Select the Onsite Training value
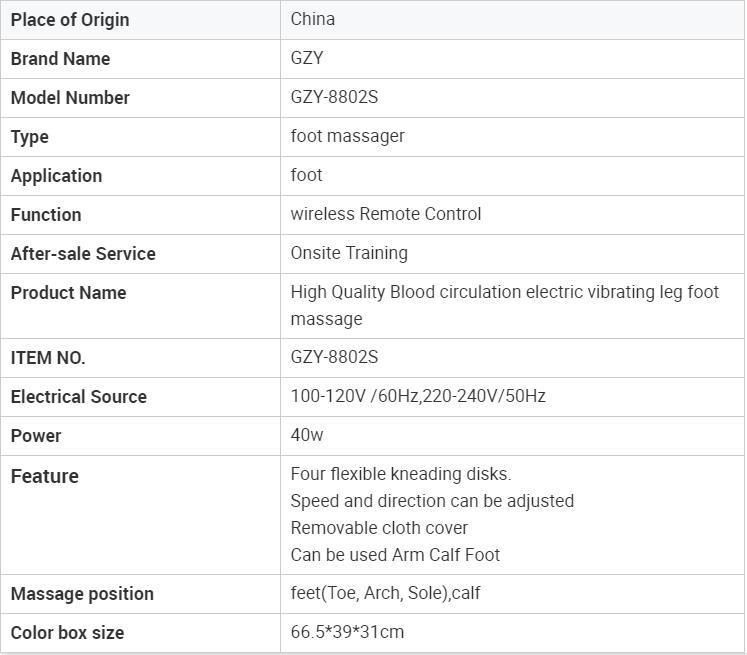The height and width of the screenshot is (655, 747). (x=349, y=253)
